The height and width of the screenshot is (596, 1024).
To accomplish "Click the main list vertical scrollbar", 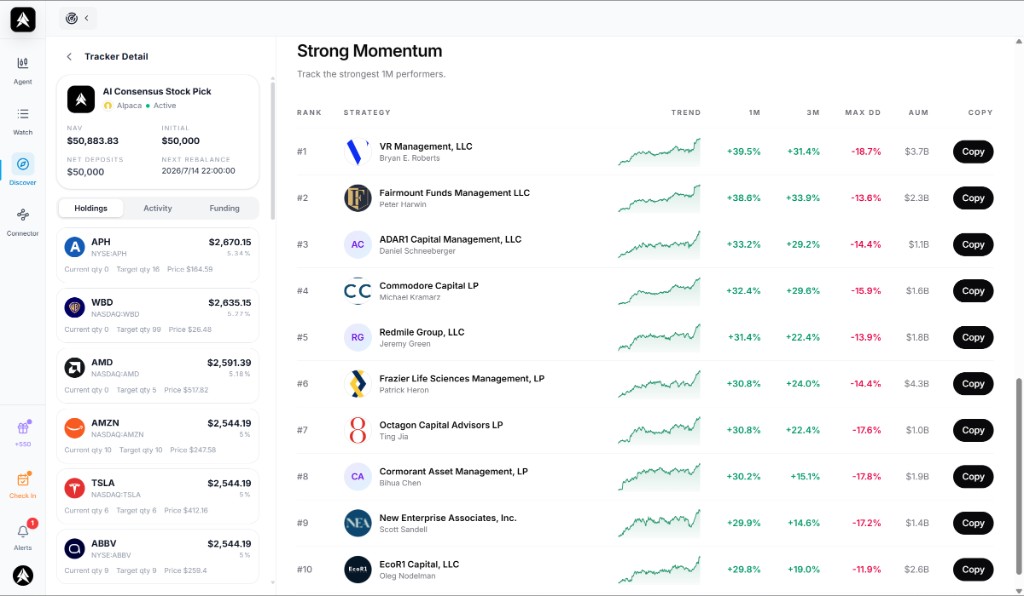I will coord(1018,477).
